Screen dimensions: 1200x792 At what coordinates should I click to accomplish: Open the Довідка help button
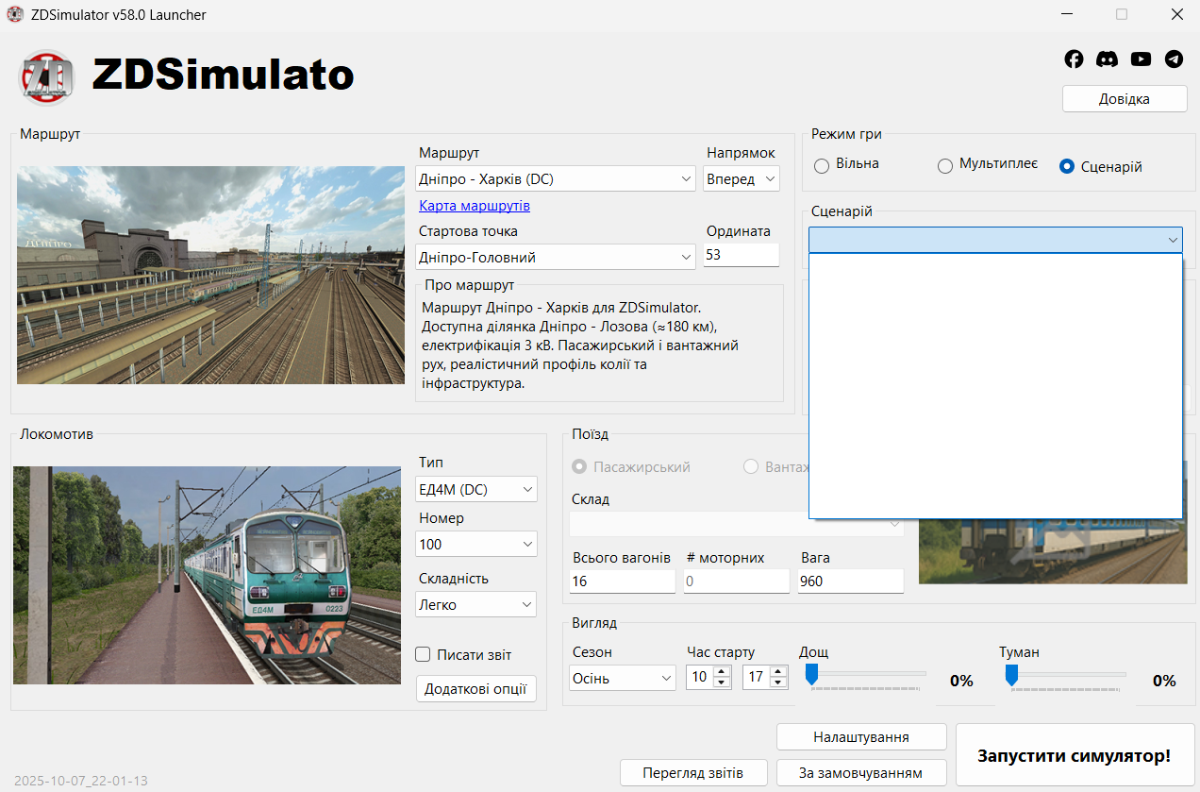1124,99
